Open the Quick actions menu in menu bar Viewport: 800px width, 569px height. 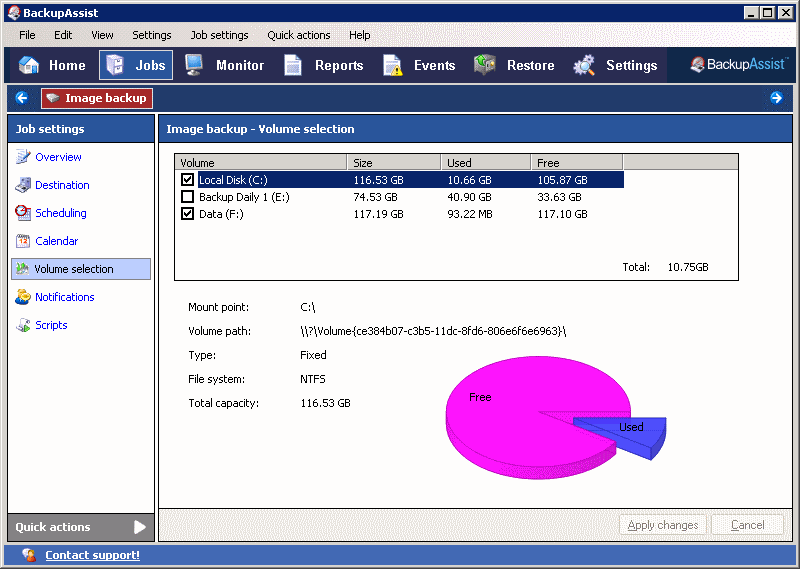pos(298,35)
